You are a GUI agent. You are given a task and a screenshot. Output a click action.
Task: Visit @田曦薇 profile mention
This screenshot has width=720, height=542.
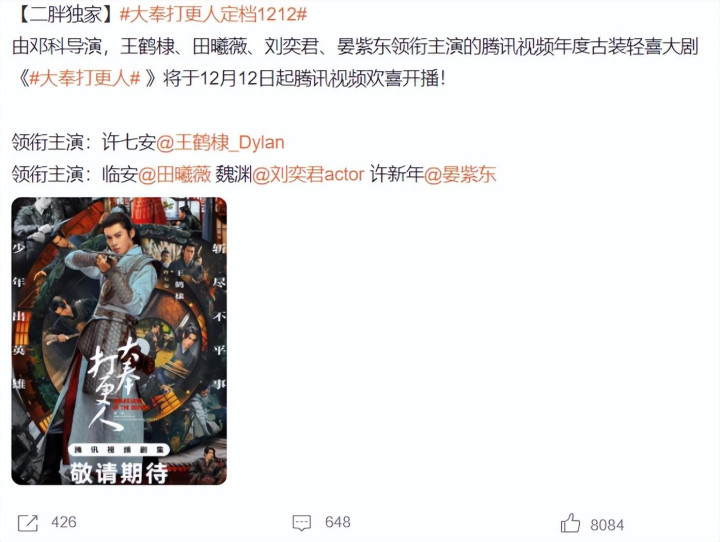(x=174, y=175)
